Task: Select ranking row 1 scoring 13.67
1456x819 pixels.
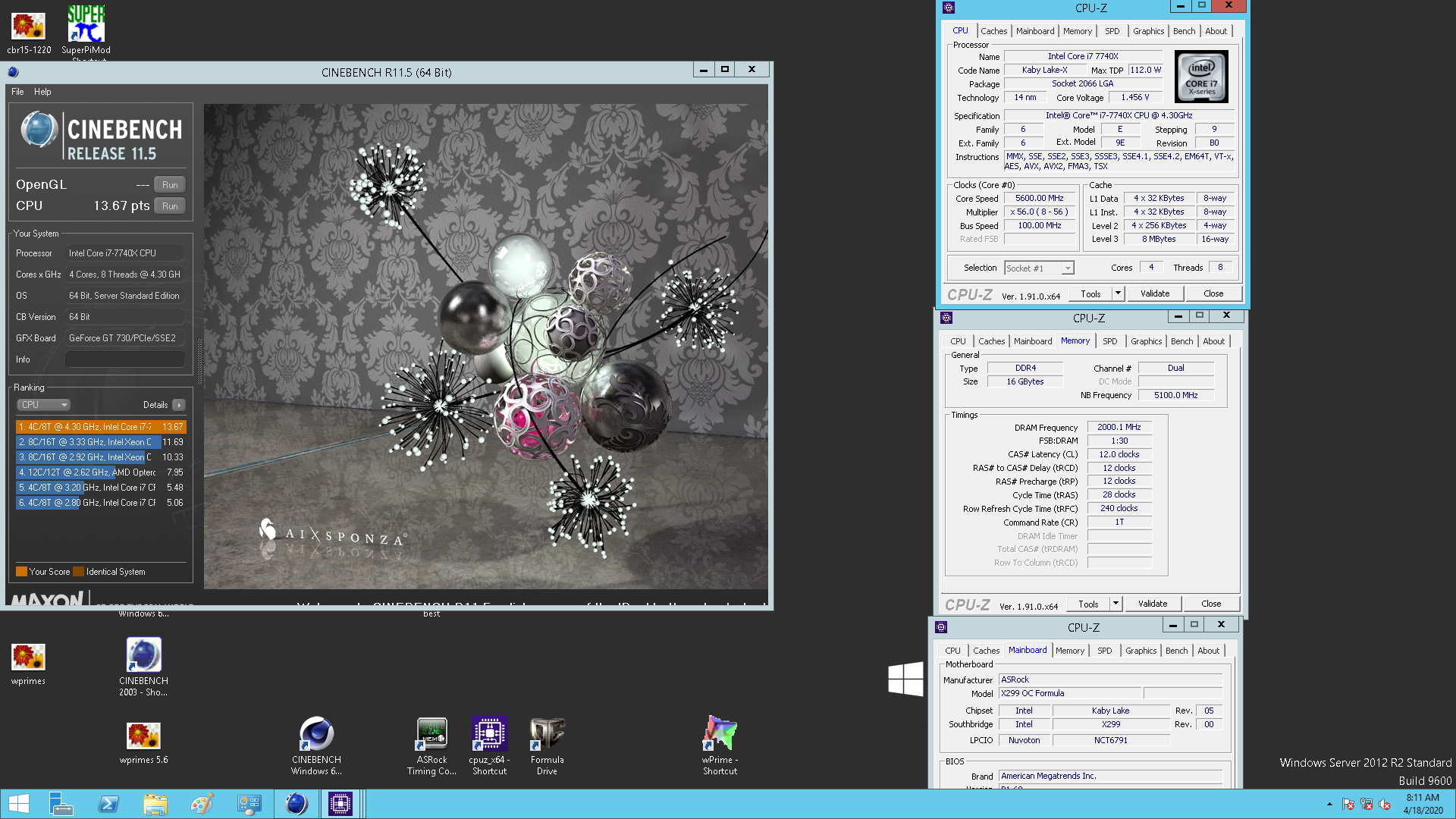Action: (101, 427)
